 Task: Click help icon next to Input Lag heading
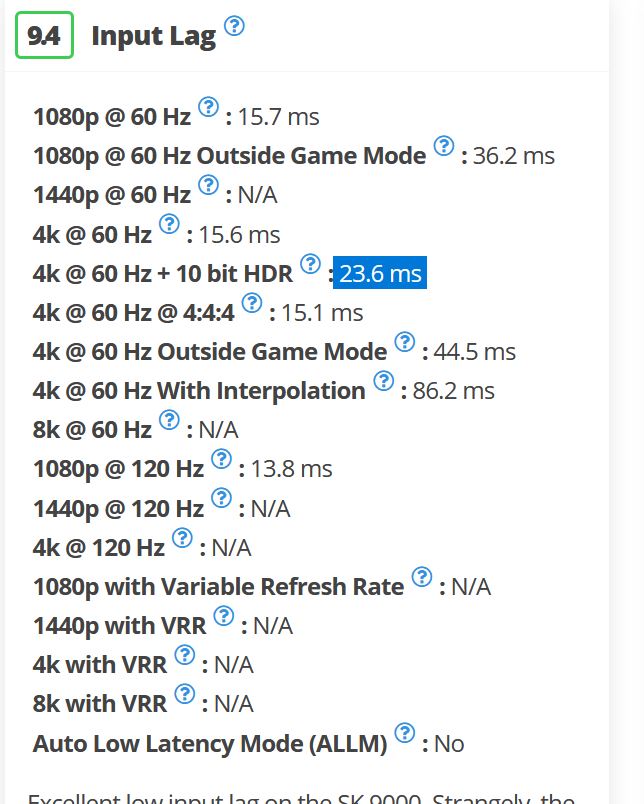coord(234,26)
